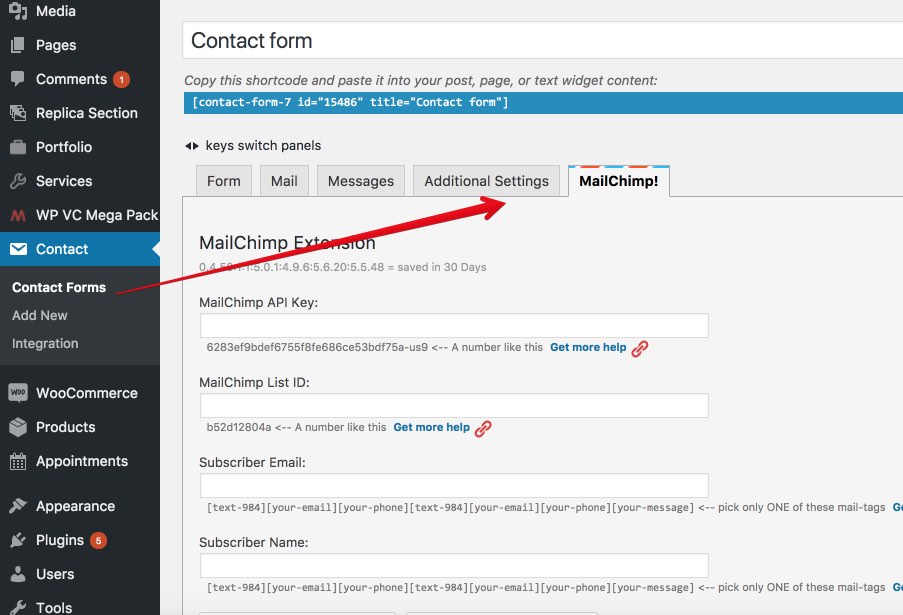This screenshot has width=903, height=615.
Task: Click the Appearance paintbrush icon
Action: pyautogui.click(x=18, y=506)
